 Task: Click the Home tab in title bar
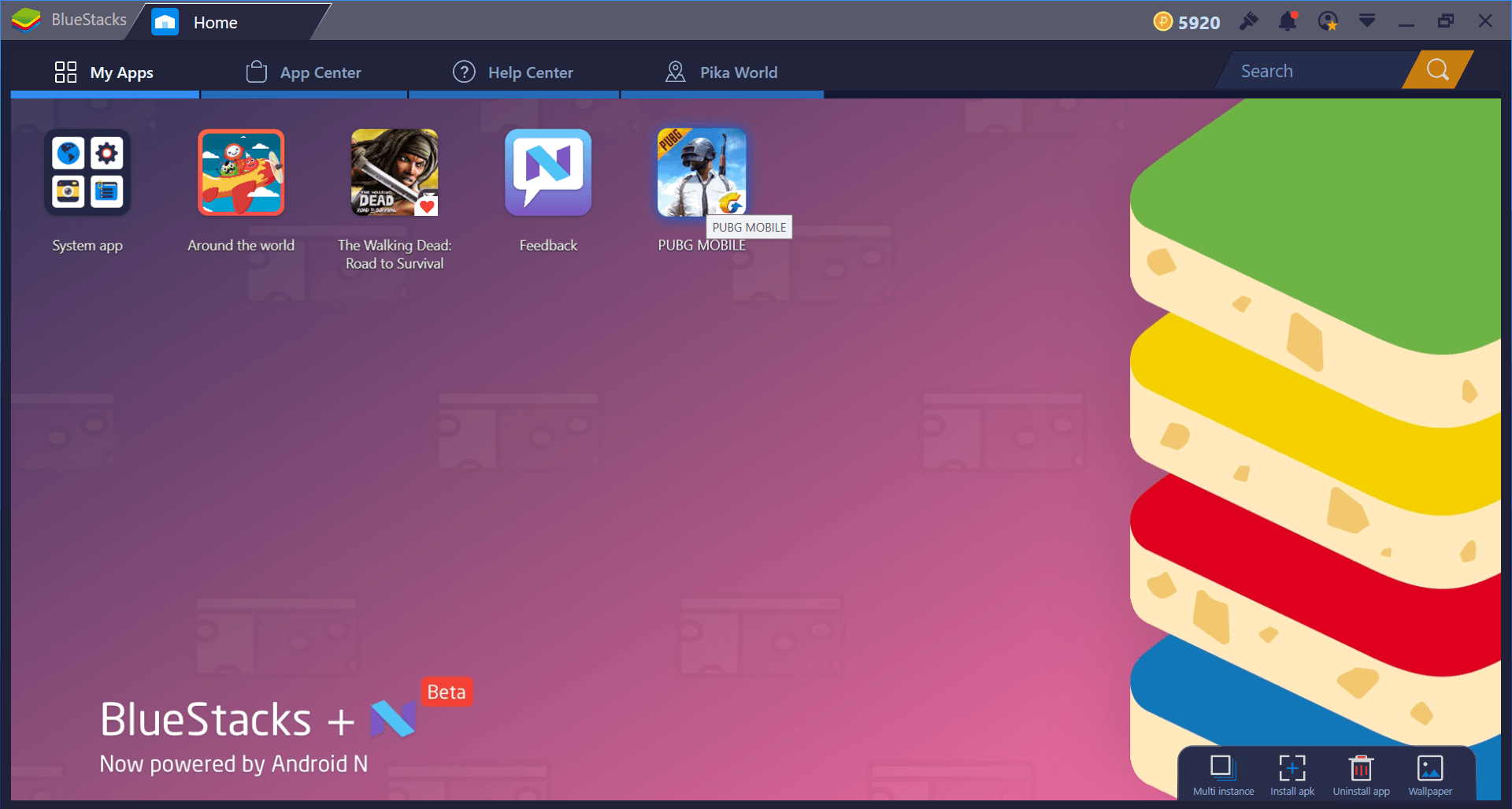coord(228,22)
